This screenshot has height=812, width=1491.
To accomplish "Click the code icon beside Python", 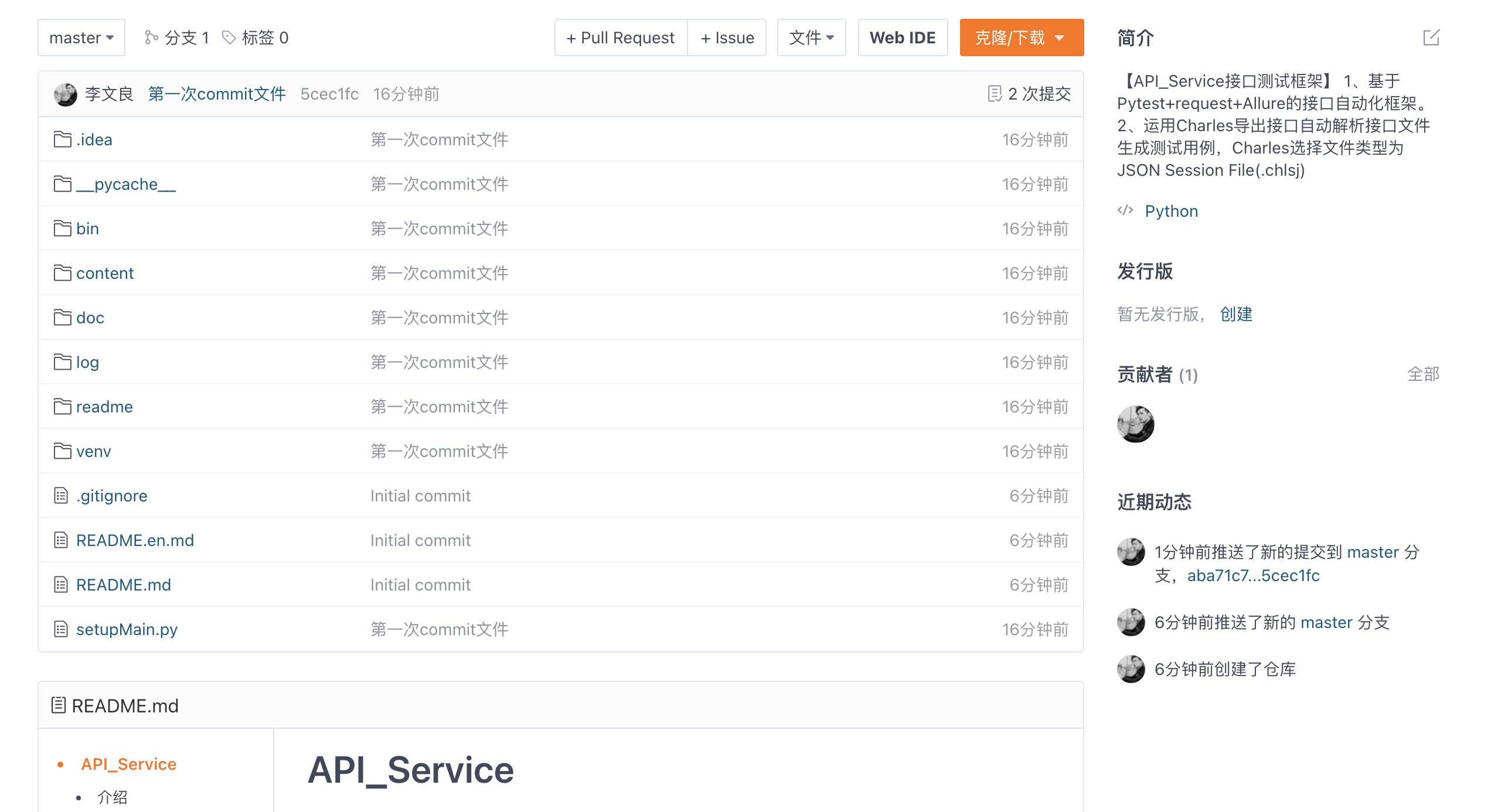I will 1125,210.
